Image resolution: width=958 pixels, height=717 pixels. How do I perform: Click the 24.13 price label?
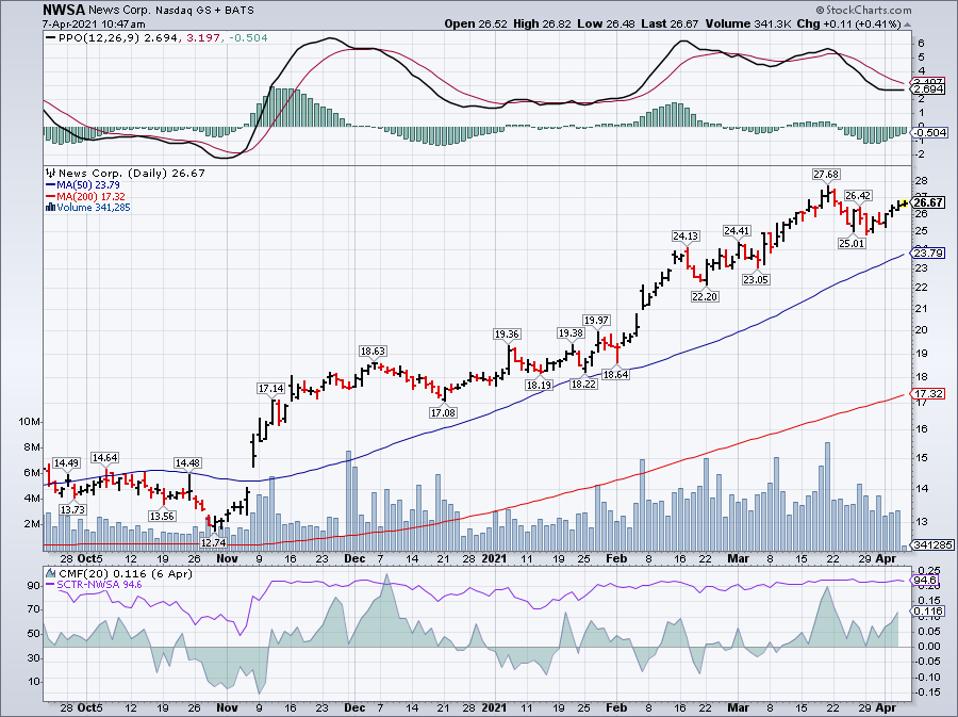click(686, 236)
